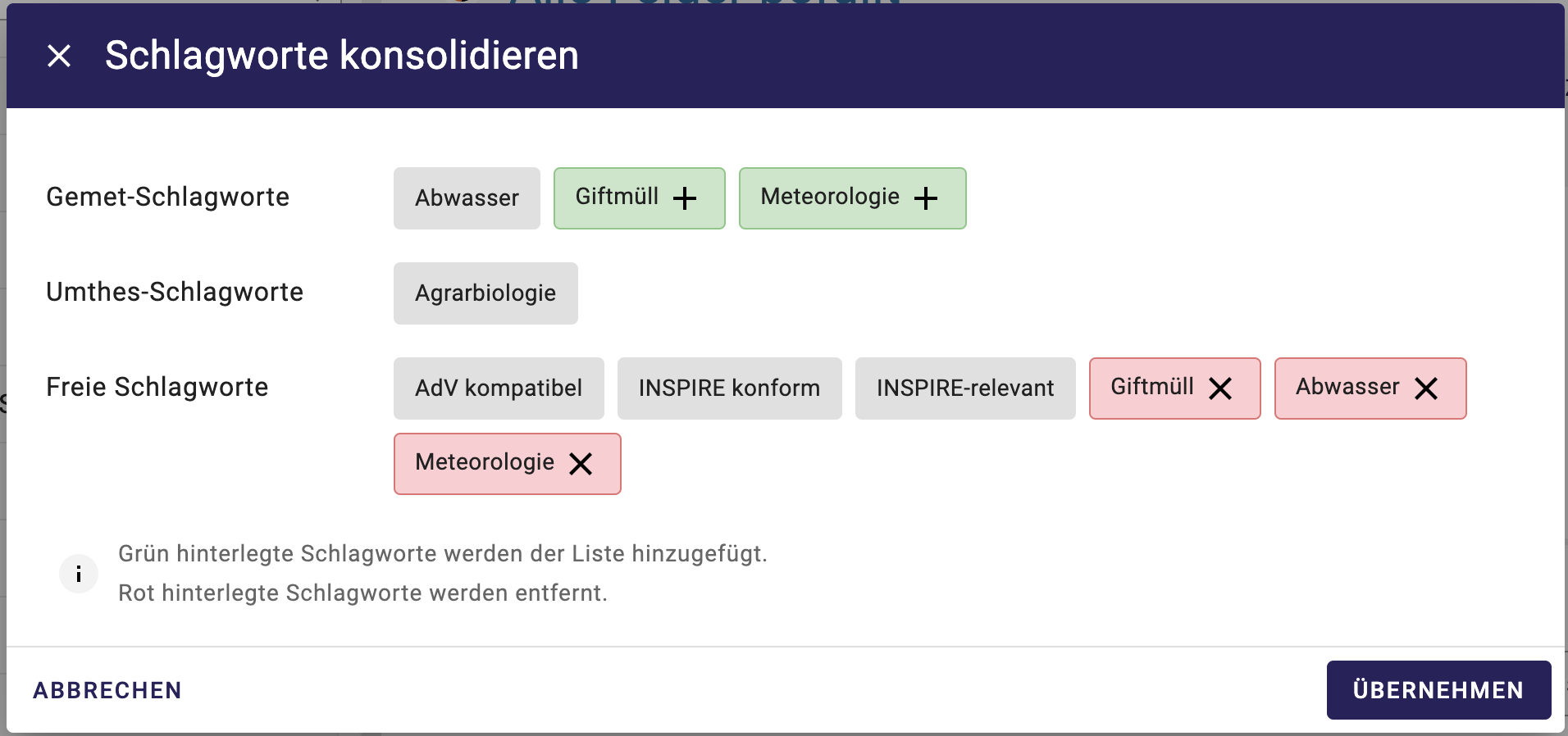
Task: Click the Gemet-Schlagworte row label
Action: (168, 197)
